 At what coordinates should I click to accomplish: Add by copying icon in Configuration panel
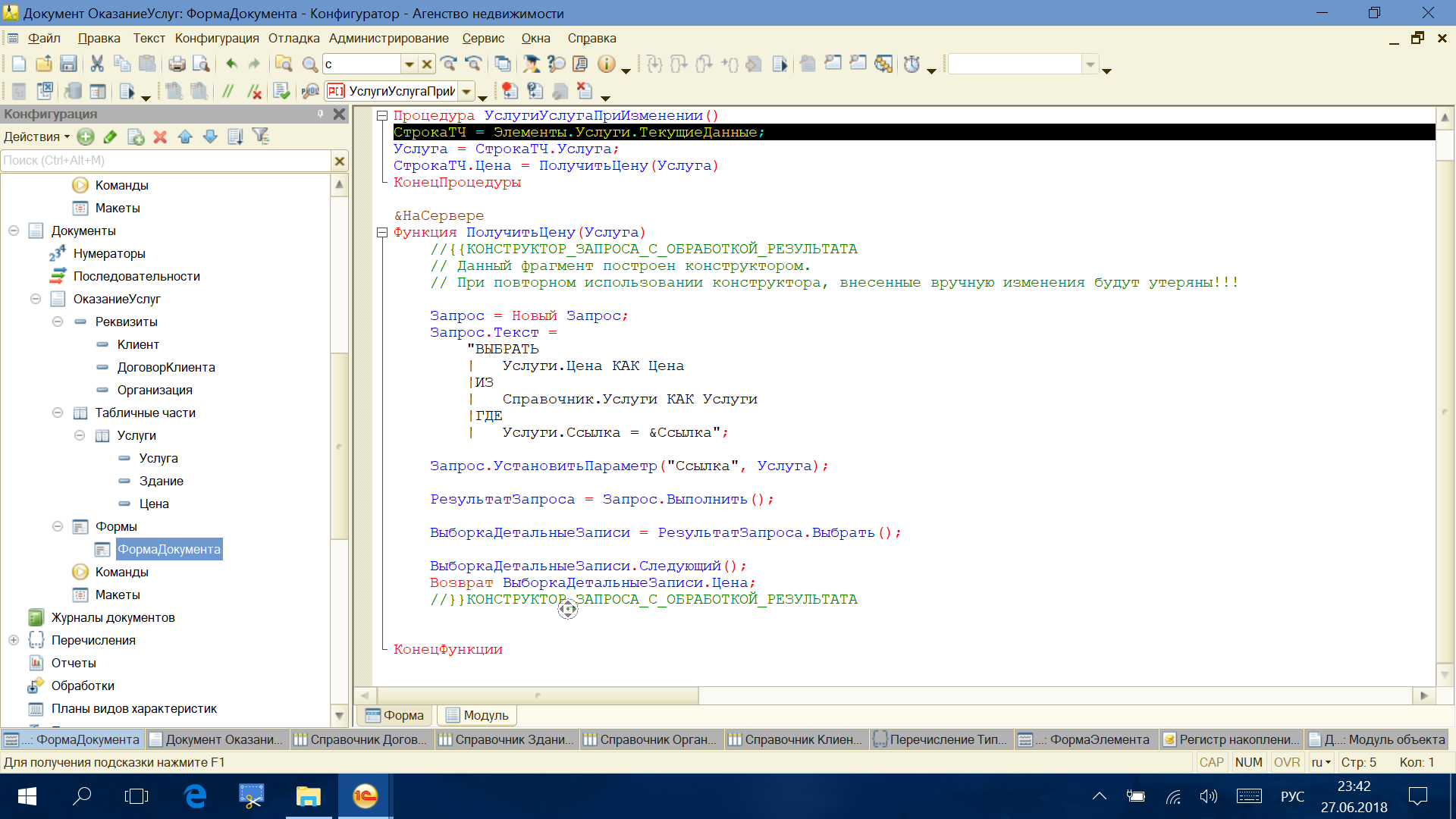[136, 136]
